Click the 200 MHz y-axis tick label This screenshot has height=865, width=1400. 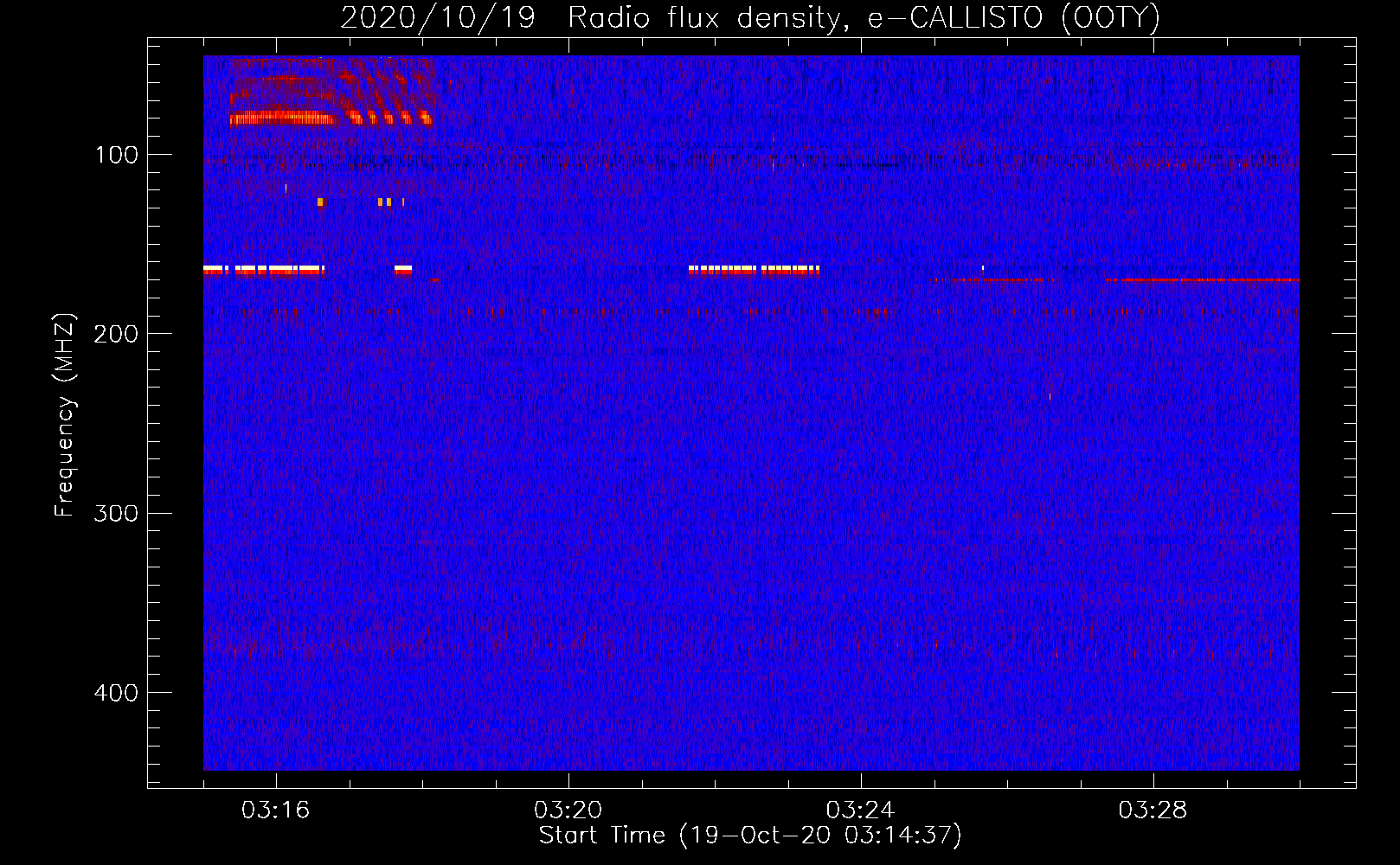(x=117, y=334)
